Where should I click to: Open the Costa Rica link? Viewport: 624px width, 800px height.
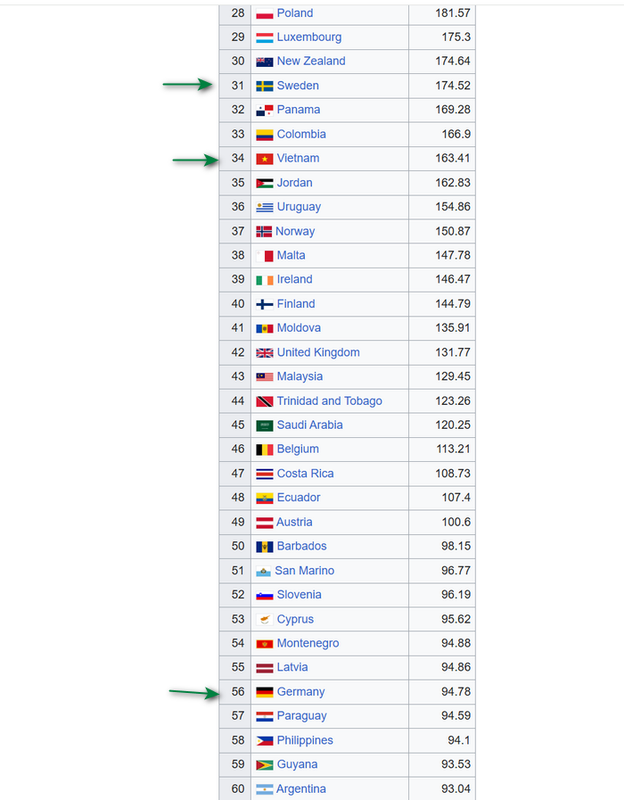pyautogui.click(x=305, y=473)
